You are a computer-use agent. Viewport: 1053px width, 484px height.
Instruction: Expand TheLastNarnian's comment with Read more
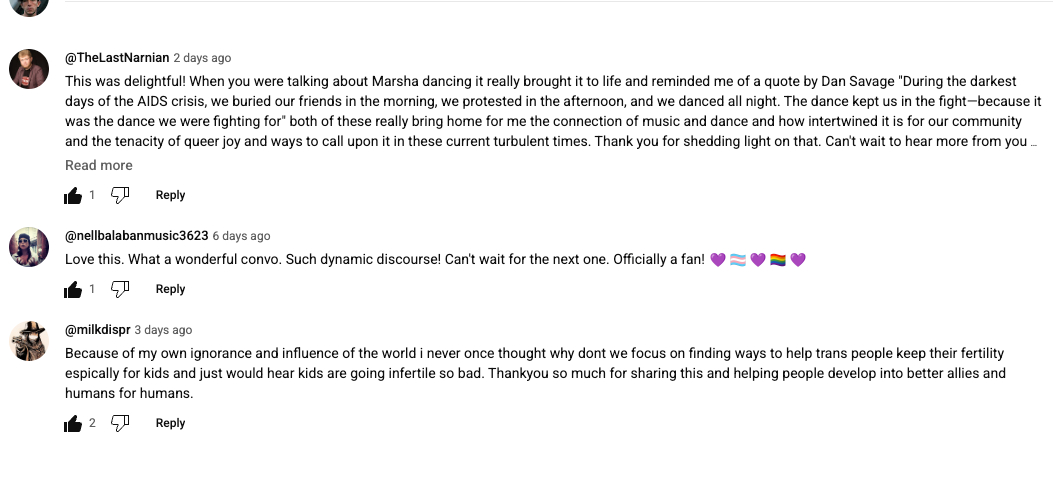click(99, 165)
